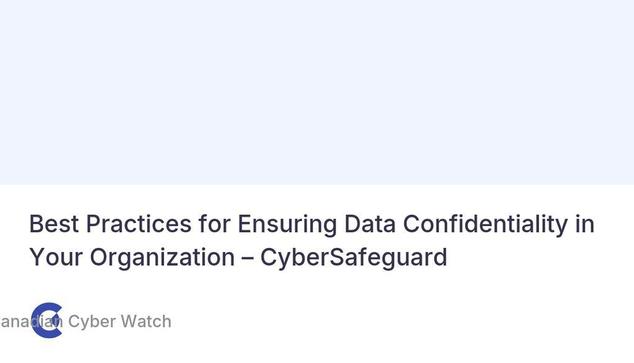Click the word 'Confidentiality' in title
The height and width of the screenshot is (363, 634).
coord(486,224)
